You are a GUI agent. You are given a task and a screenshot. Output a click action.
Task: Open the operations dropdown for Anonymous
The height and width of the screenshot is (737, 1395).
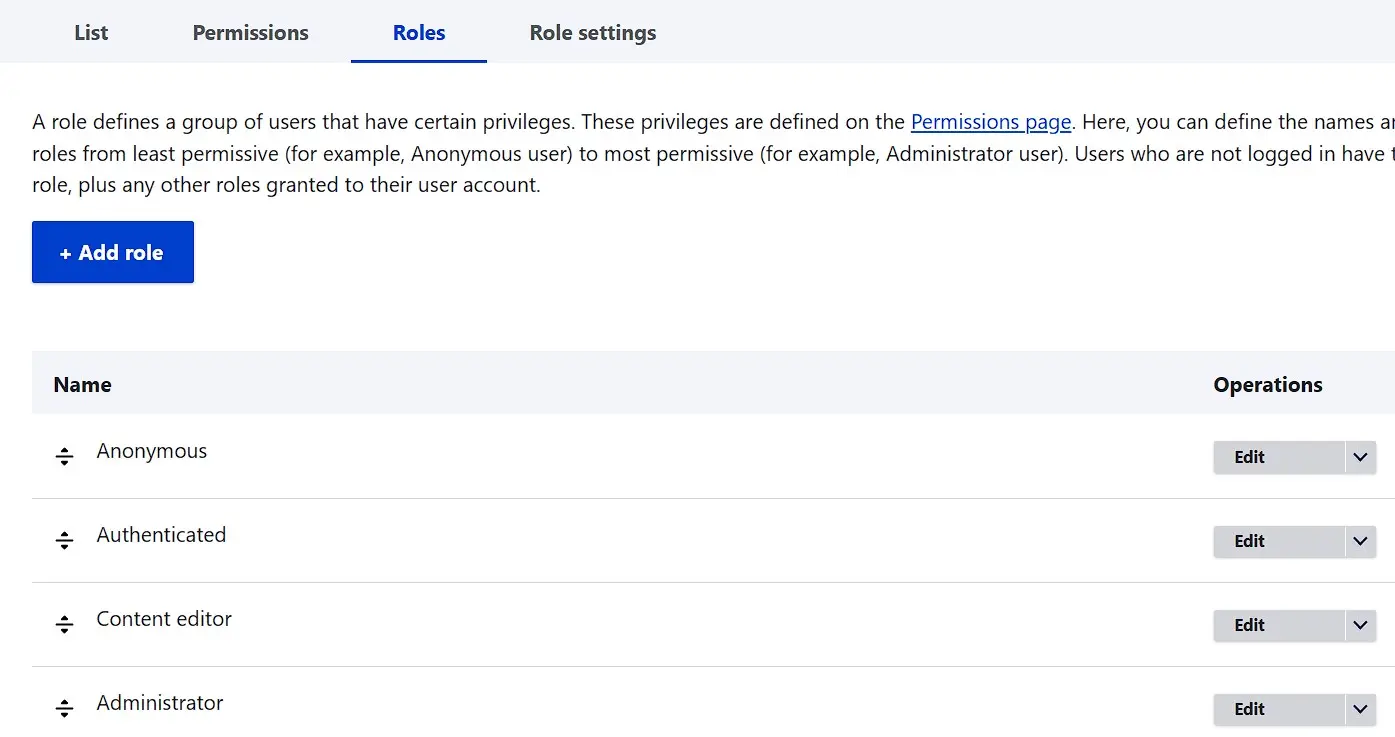1360,457
